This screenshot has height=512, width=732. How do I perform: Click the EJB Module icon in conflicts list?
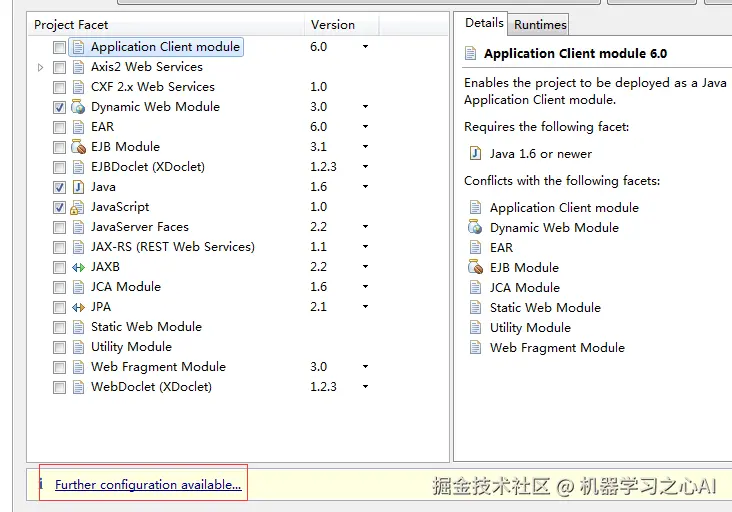pos(475,267)
